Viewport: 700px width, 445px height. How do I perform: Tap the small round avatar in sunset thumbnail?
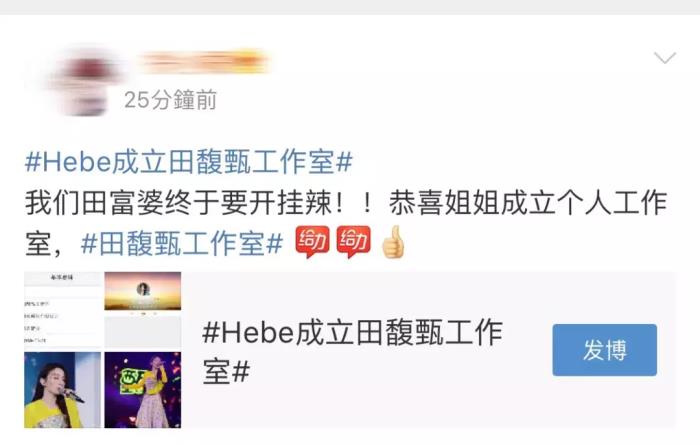(143, 289)
